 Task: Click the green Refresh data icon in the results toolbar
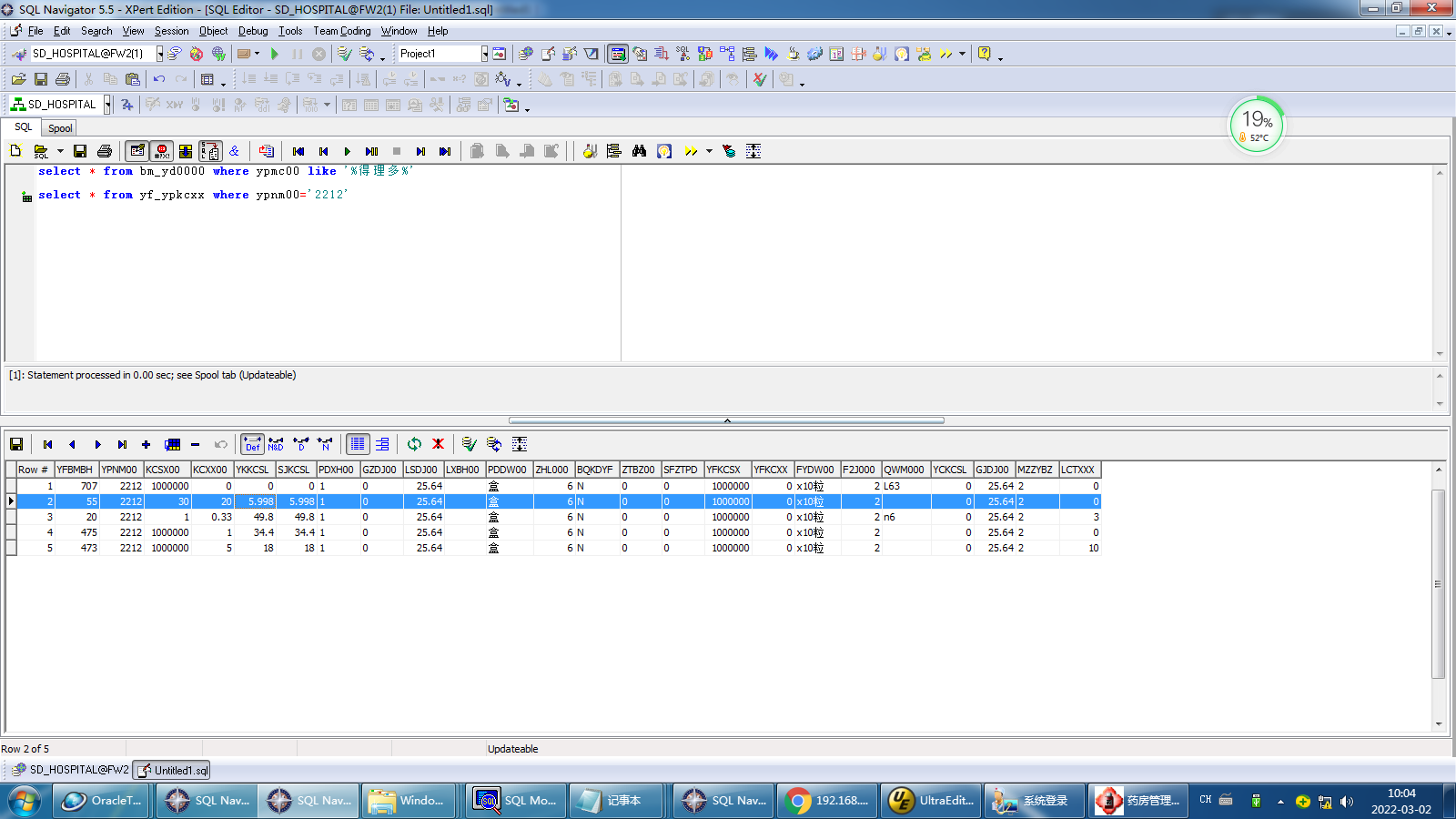tap(414, 444)
